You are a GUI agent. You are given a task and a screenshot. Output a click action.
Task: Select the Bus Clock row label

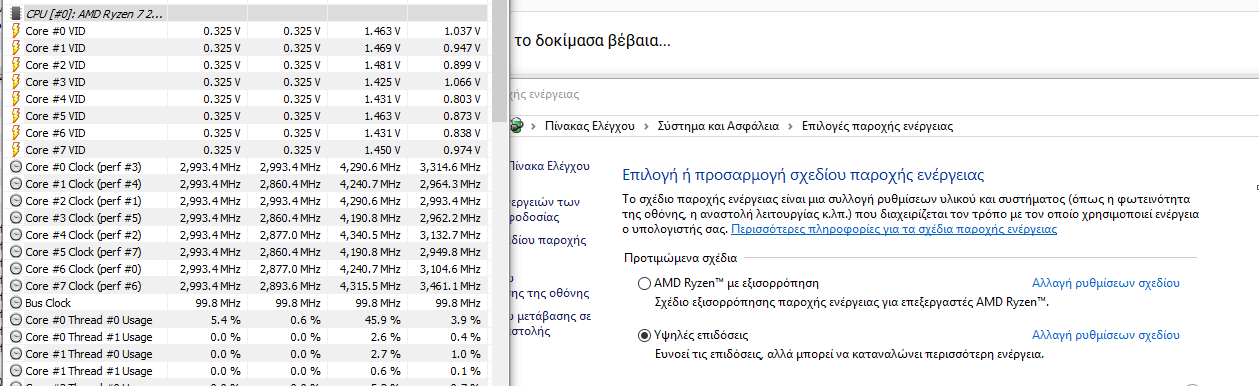click(x=49, y=303)
